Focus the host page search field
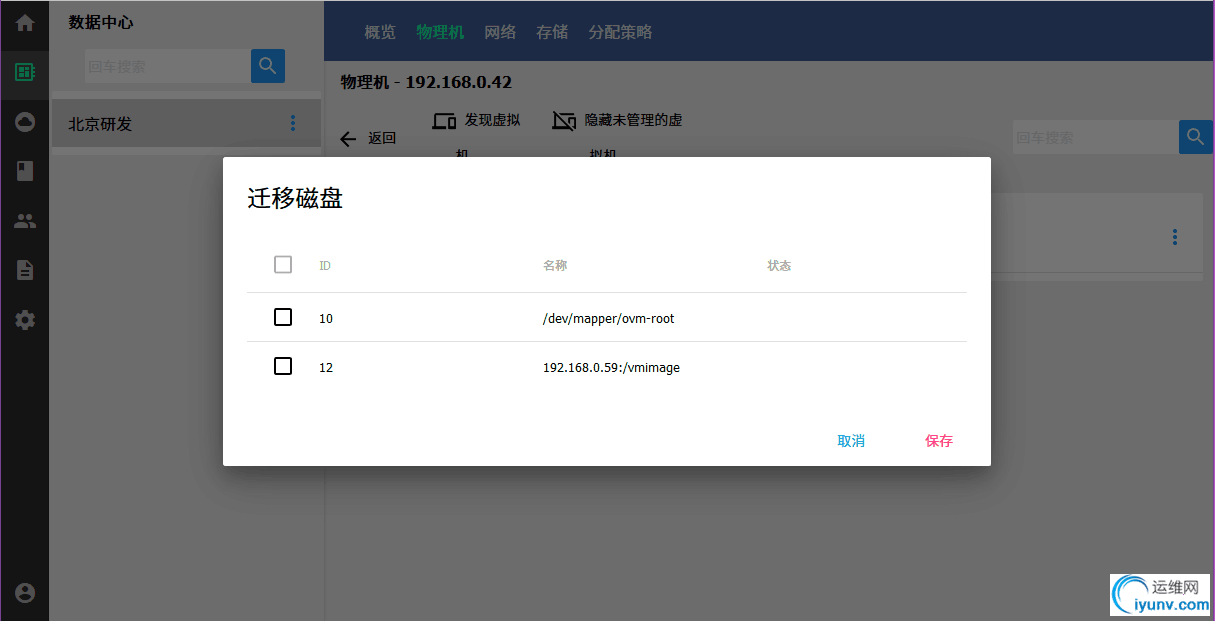1215x621 pixels. (x=1095, y=138)
